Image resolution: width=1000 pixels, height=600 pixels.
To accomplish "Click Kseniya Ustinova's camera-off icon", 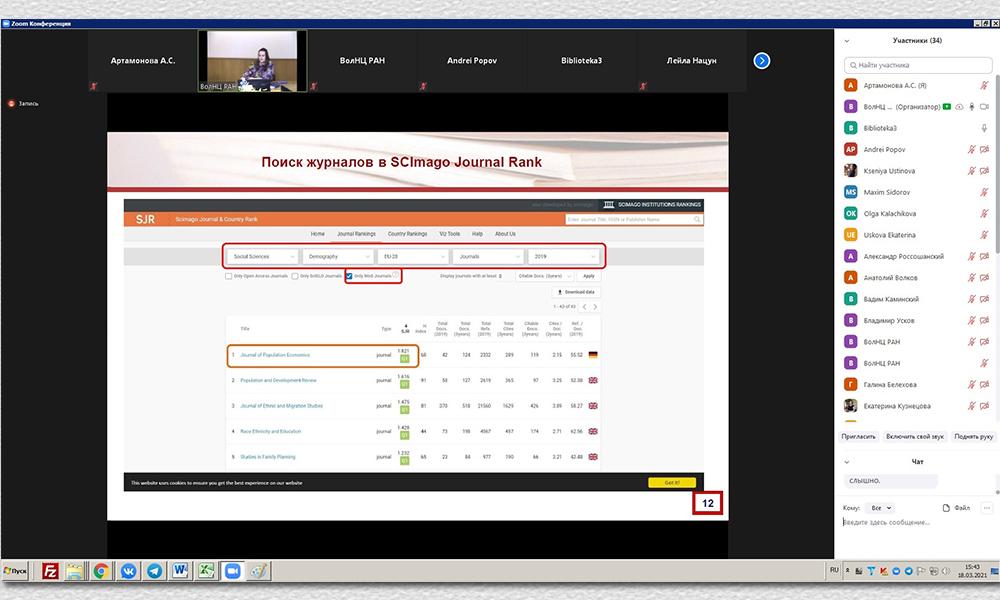I will coord(984,171).
